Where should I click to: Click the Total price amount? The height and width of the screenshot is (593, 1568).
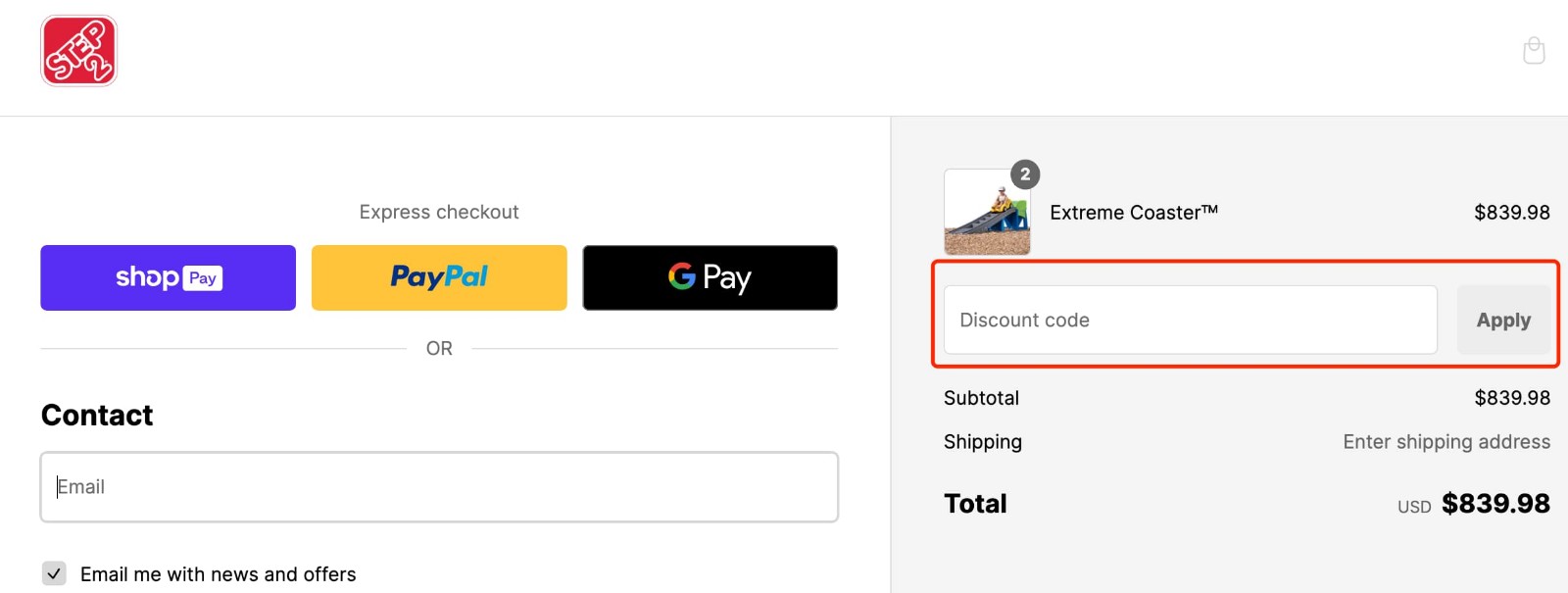(1495, 503)
